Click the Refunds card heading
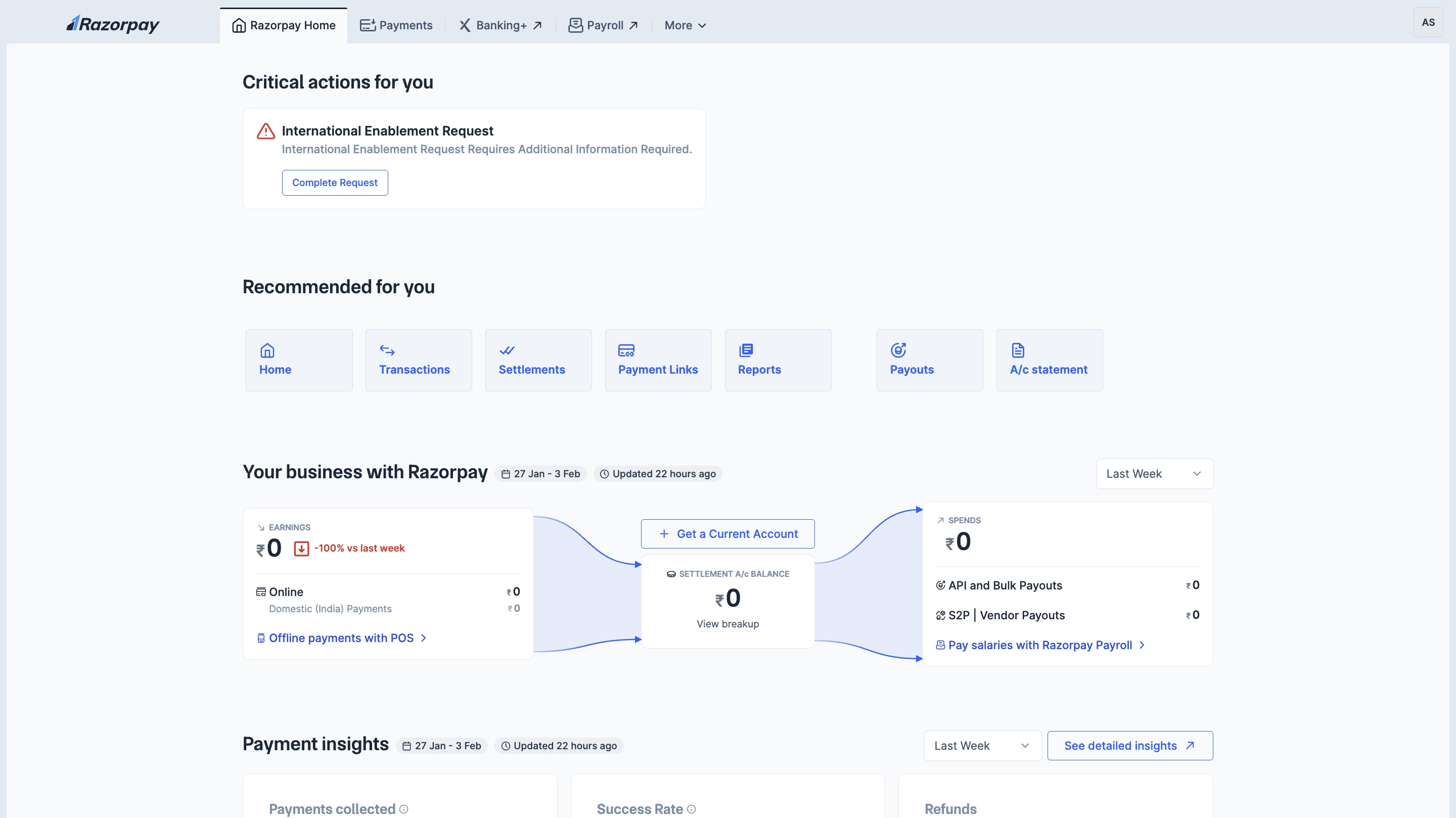The height and width of the screenshot is (818, 1456). 950,809
